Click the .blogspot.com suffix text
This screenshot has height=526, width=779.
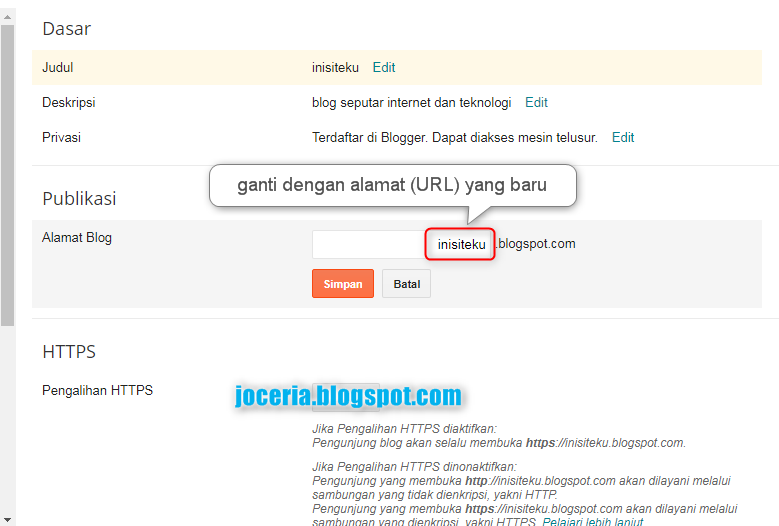(536, 243)
